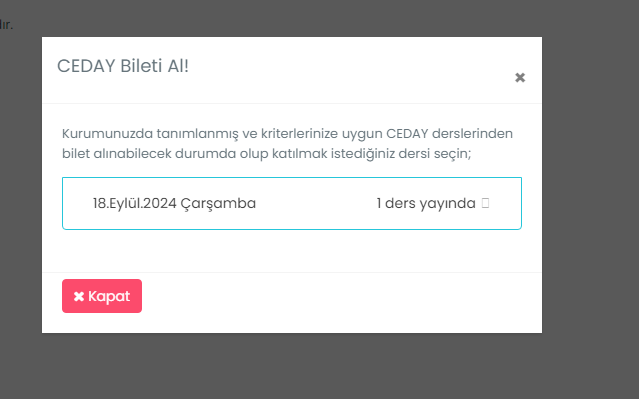Expand the 18.Eylül.2024 Çarşamba row

pos(291,203)
